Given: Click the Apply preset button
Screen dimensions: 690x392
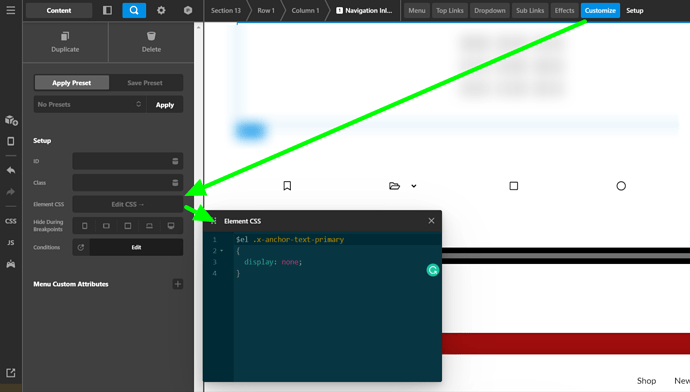Looking at the screenshot, I should [x=165, y=105].
